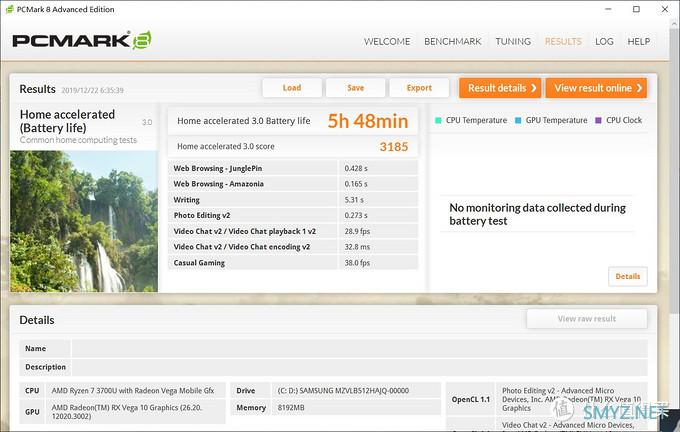Click the Name input field
680x432 pixels.
[360, 348]
